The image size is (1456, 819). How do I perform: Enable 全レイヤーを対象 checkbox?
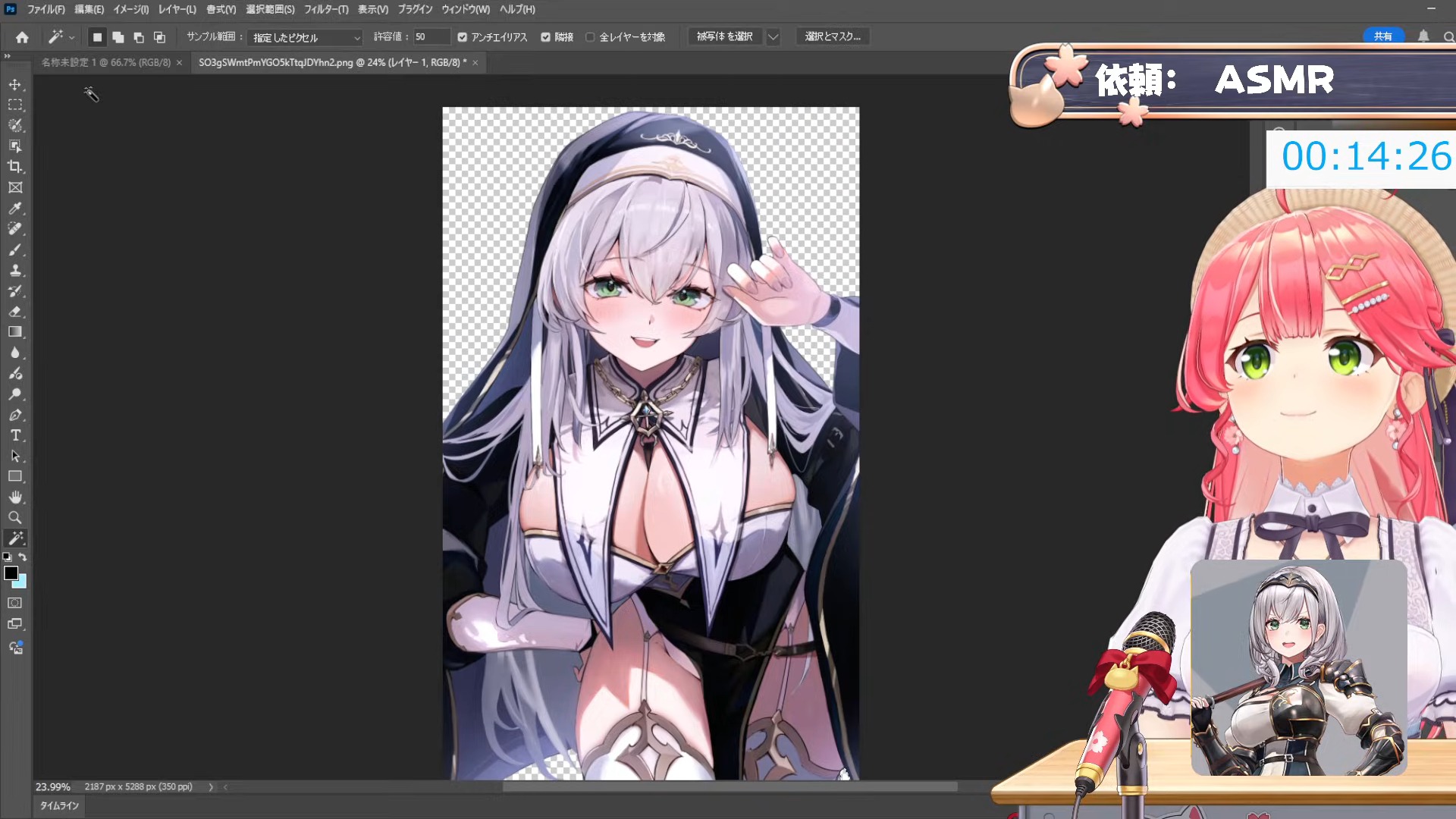tap(590, 36)
